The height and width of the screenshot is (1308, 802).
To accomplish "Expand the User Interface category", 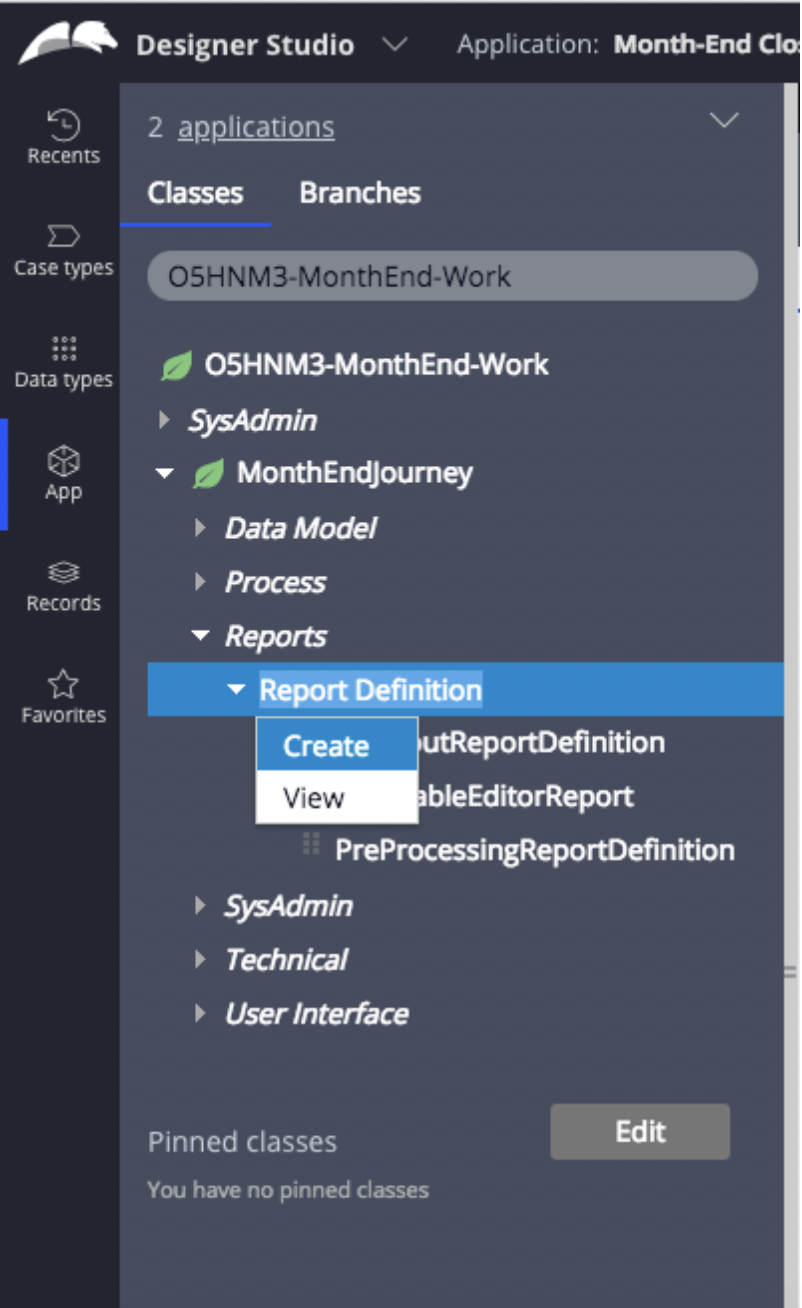I will tap(200, 1014).
